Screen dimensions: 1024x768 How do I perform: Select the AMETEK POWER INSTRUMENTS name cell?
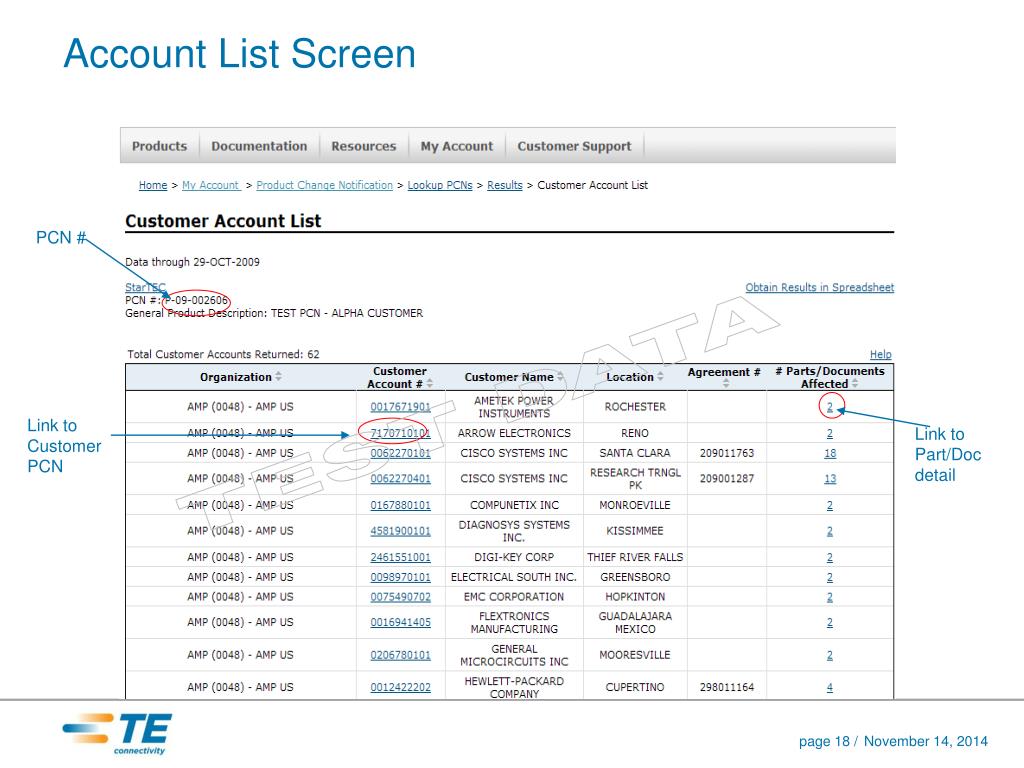click(514, 407)
